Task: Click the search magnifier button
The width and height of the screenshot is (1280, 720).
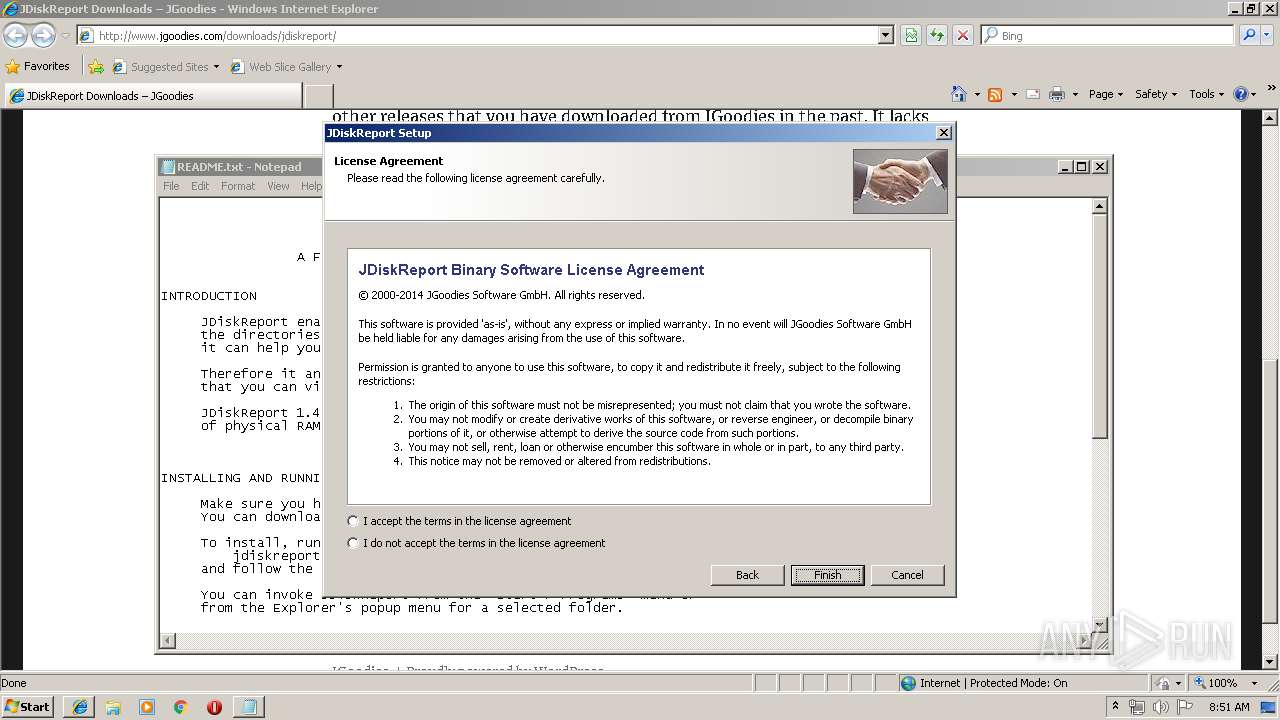Action: (x=1249, y=36)
